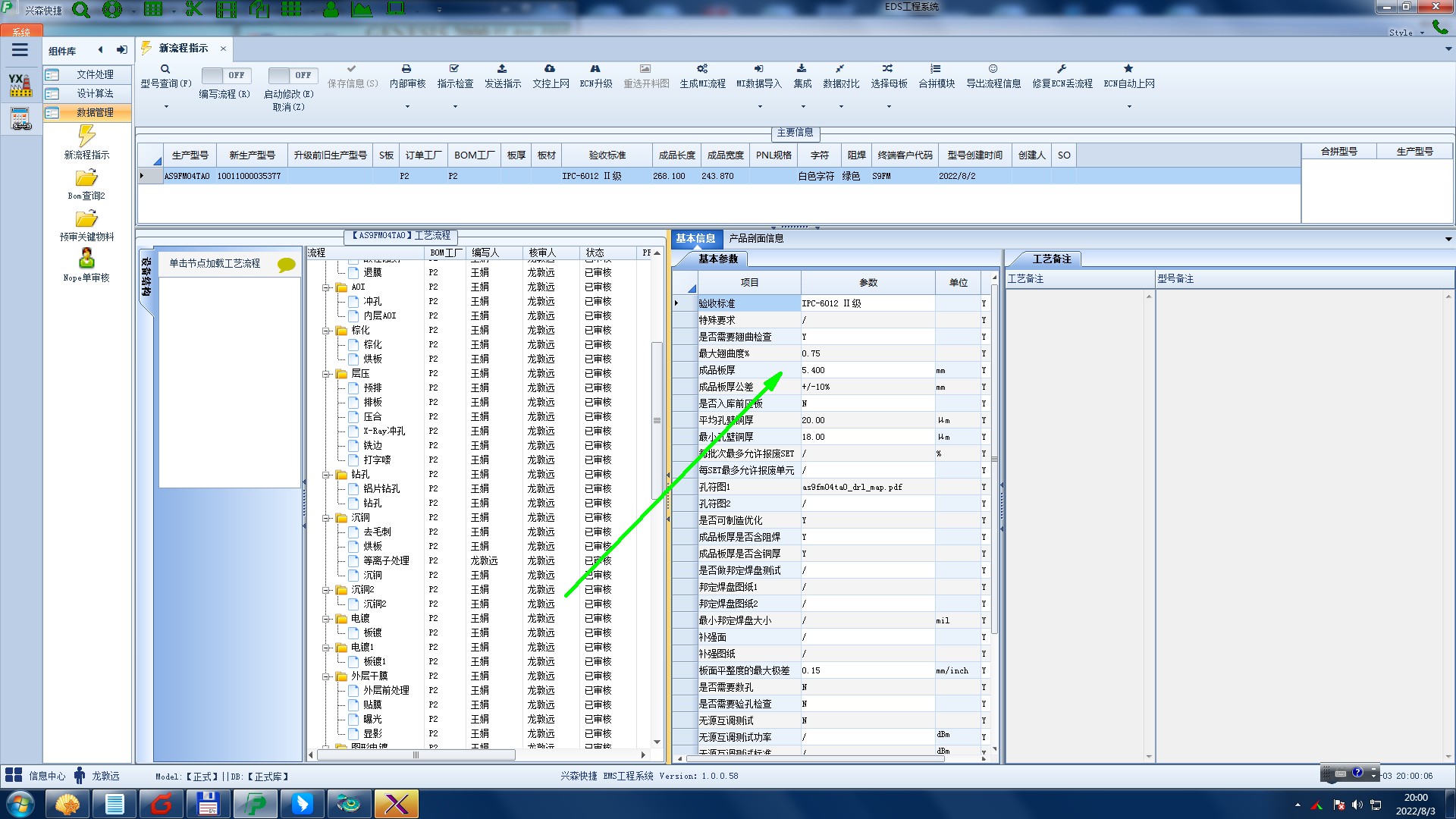This screenshot has width=1456, height=819.
Task: Click the 内部审核 printer icon
Action: pyautogui.click(x=406, y=69)
